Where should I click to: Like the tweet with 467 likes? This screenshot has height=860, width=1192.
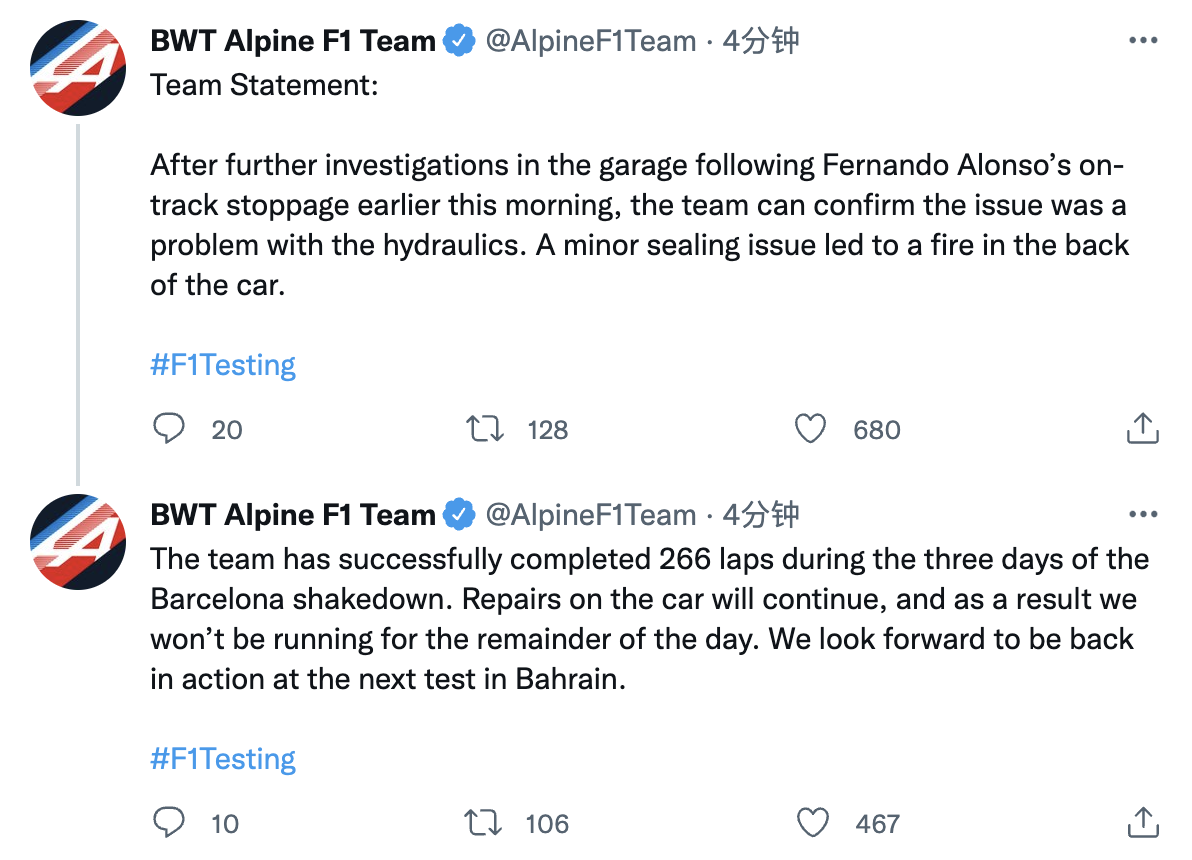(812, 823)
